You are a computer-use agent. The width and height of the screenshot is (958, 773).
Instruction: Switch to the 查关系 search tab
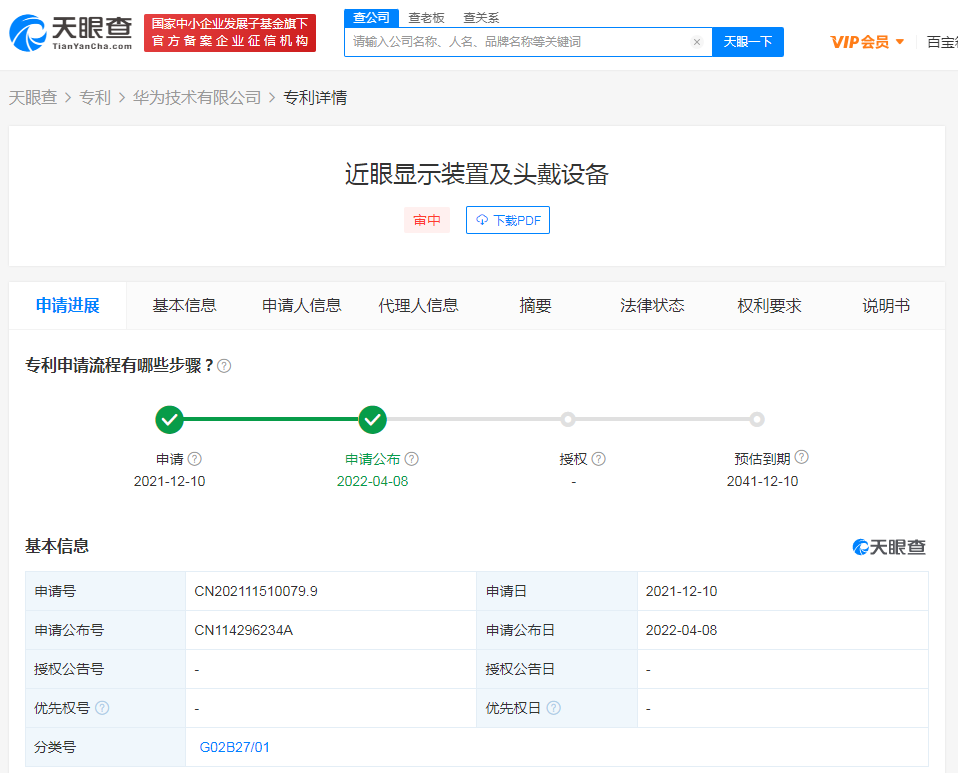(x=481, y=18)
